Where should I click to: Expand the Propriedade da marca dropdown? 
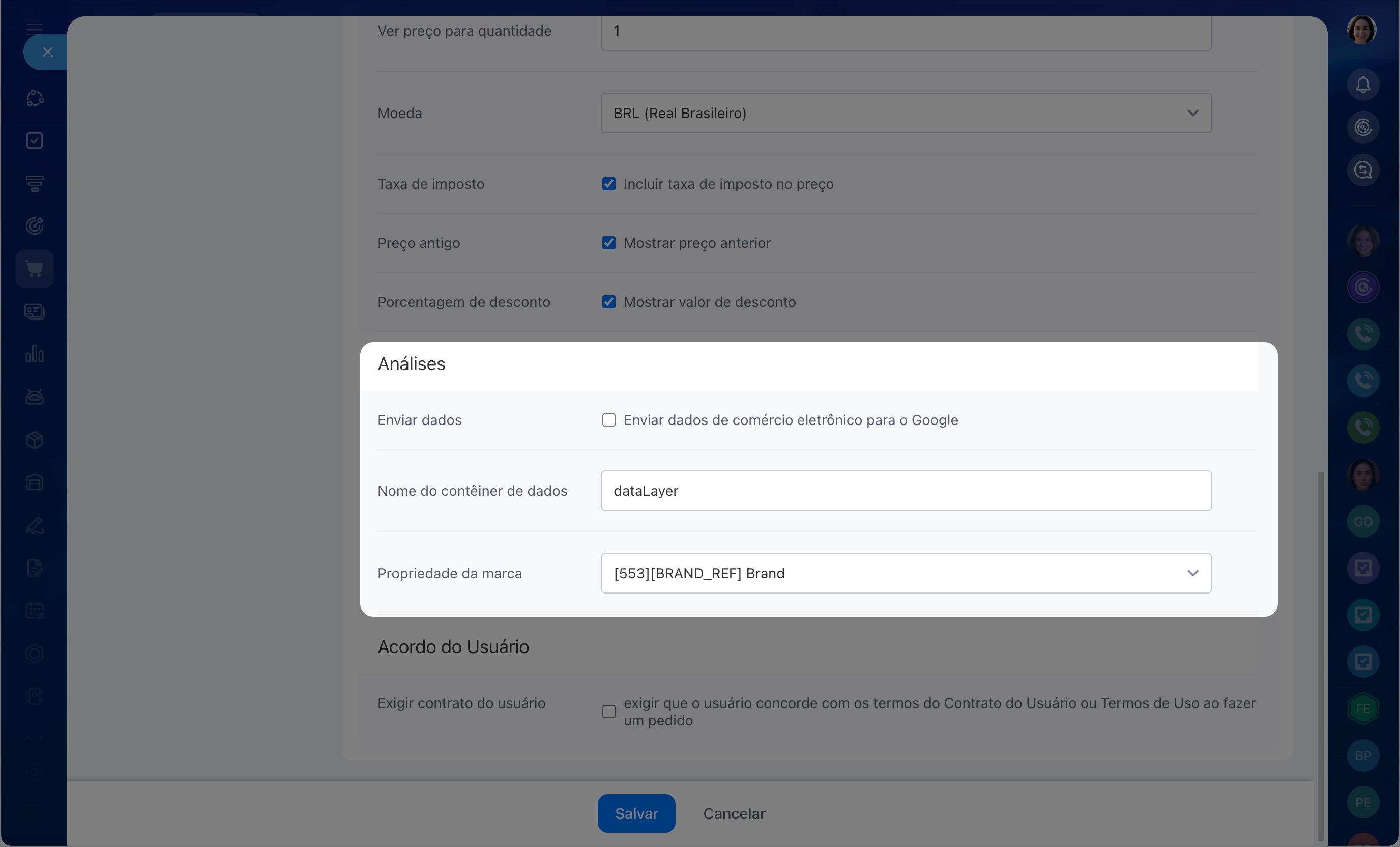click(x=906, y=573)
